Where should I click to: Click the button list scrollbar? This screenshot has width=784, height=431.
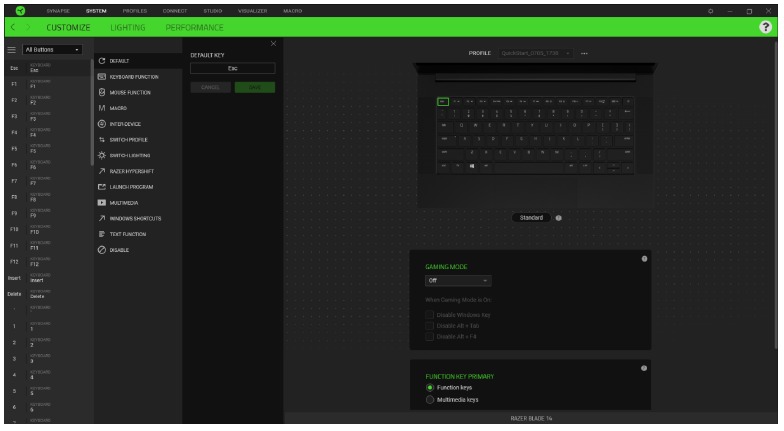(x=92, y=112)
